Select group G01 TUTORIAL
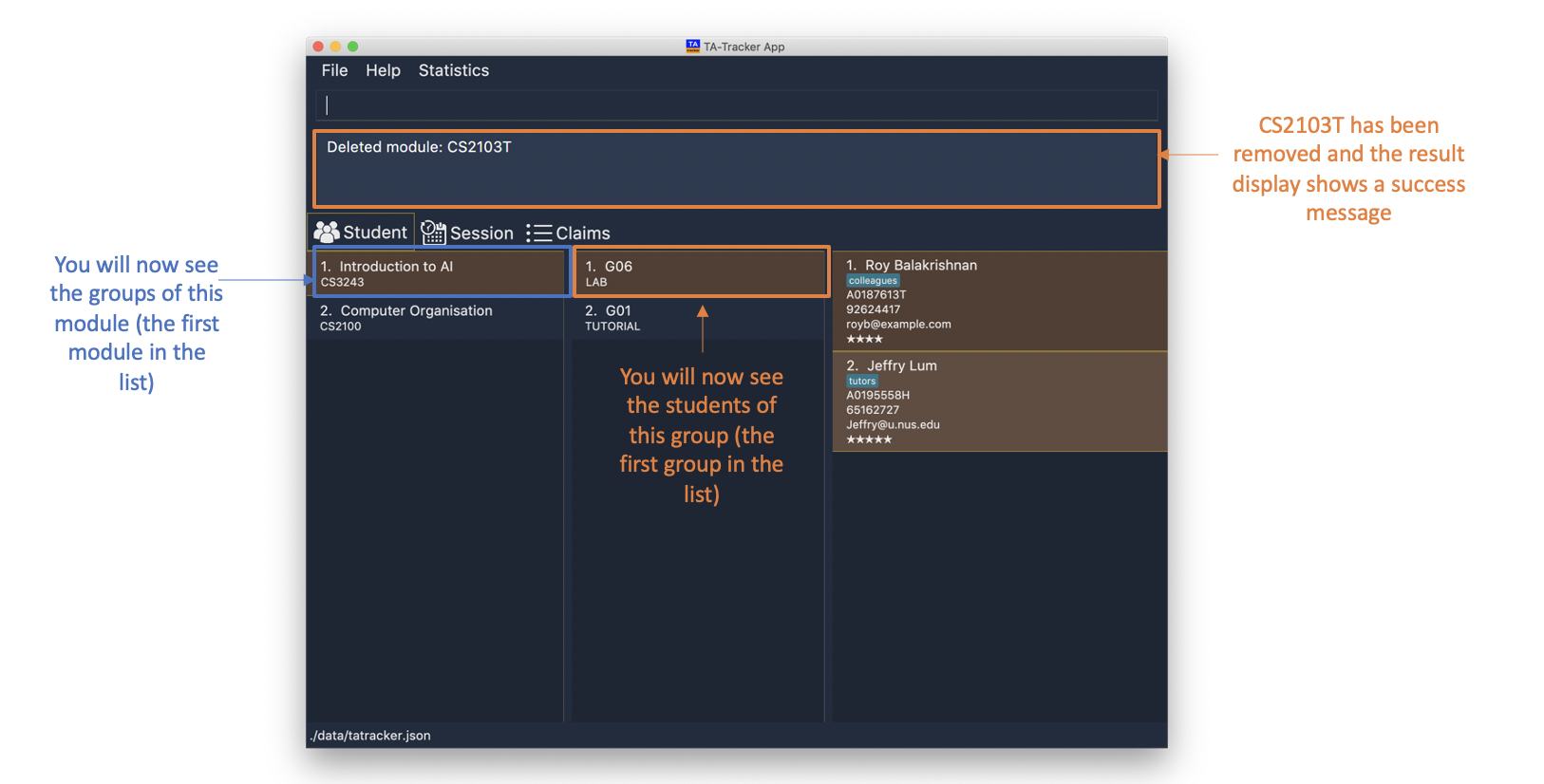1544x784 pixels. click(701, 318)
